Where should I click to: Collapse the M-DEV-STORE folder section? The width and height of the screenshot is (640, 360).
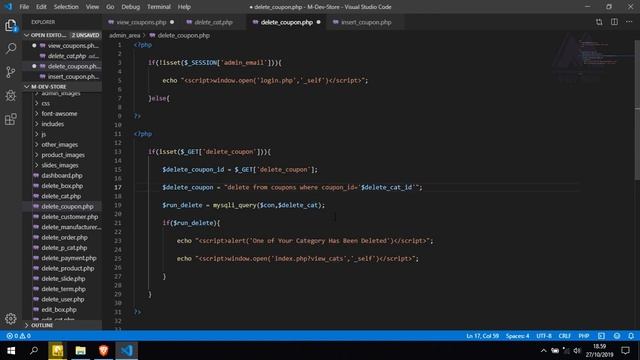(62, 87)
